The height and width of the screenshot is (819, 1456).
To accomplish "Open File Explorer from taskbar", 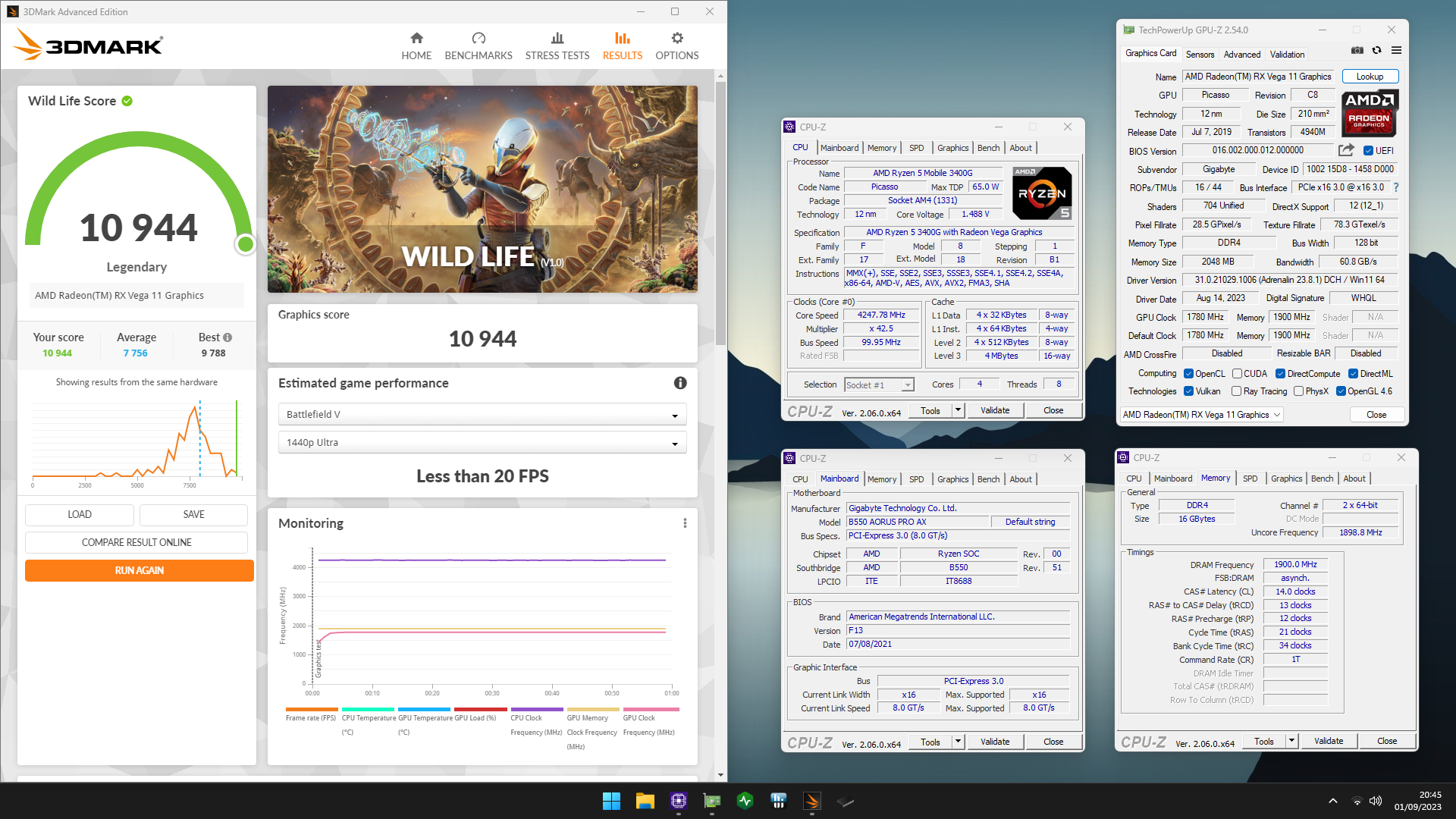I will (x=645, y=801).
